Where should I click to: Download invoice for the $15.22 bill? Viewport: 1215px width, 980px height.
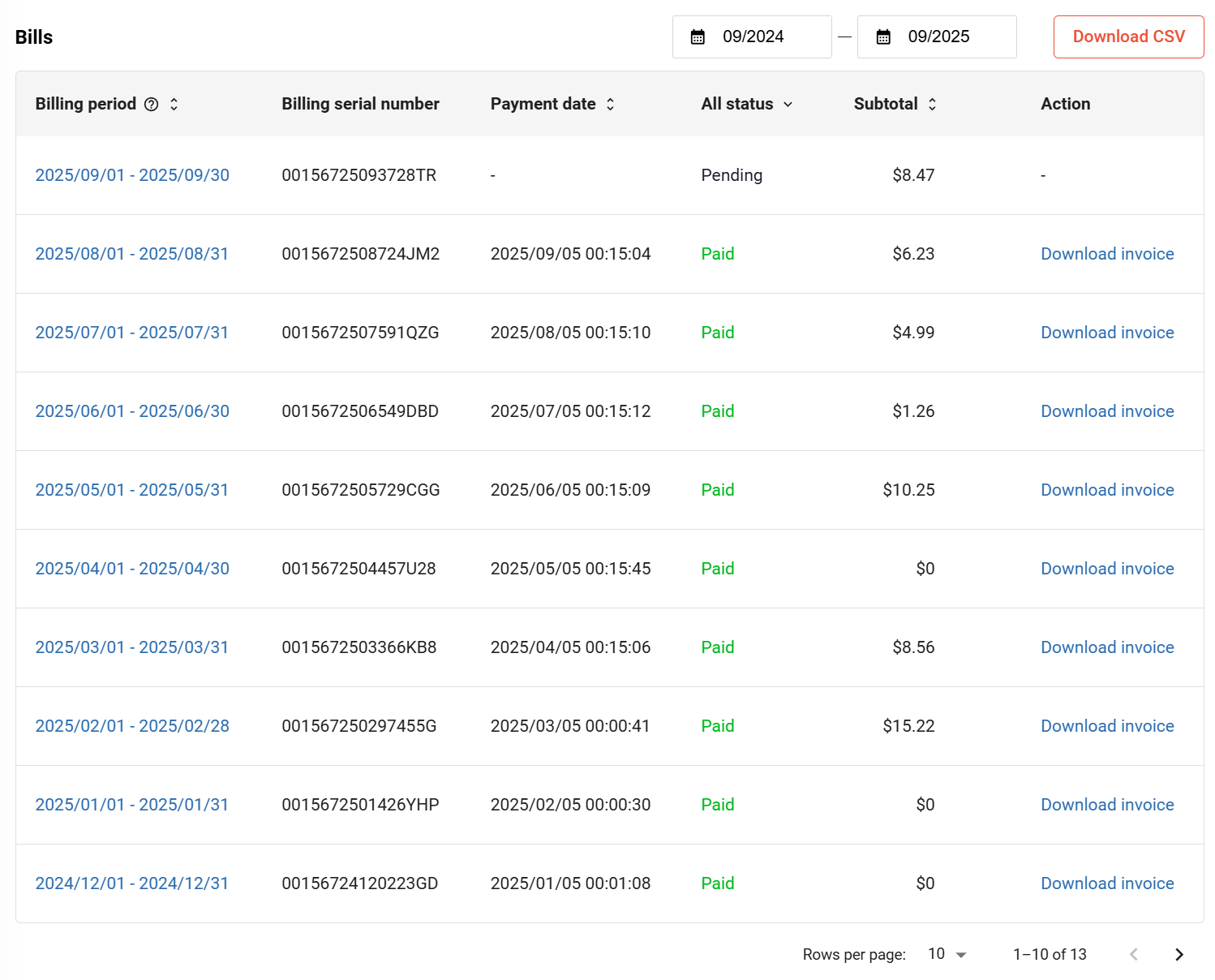[1107, 726]
